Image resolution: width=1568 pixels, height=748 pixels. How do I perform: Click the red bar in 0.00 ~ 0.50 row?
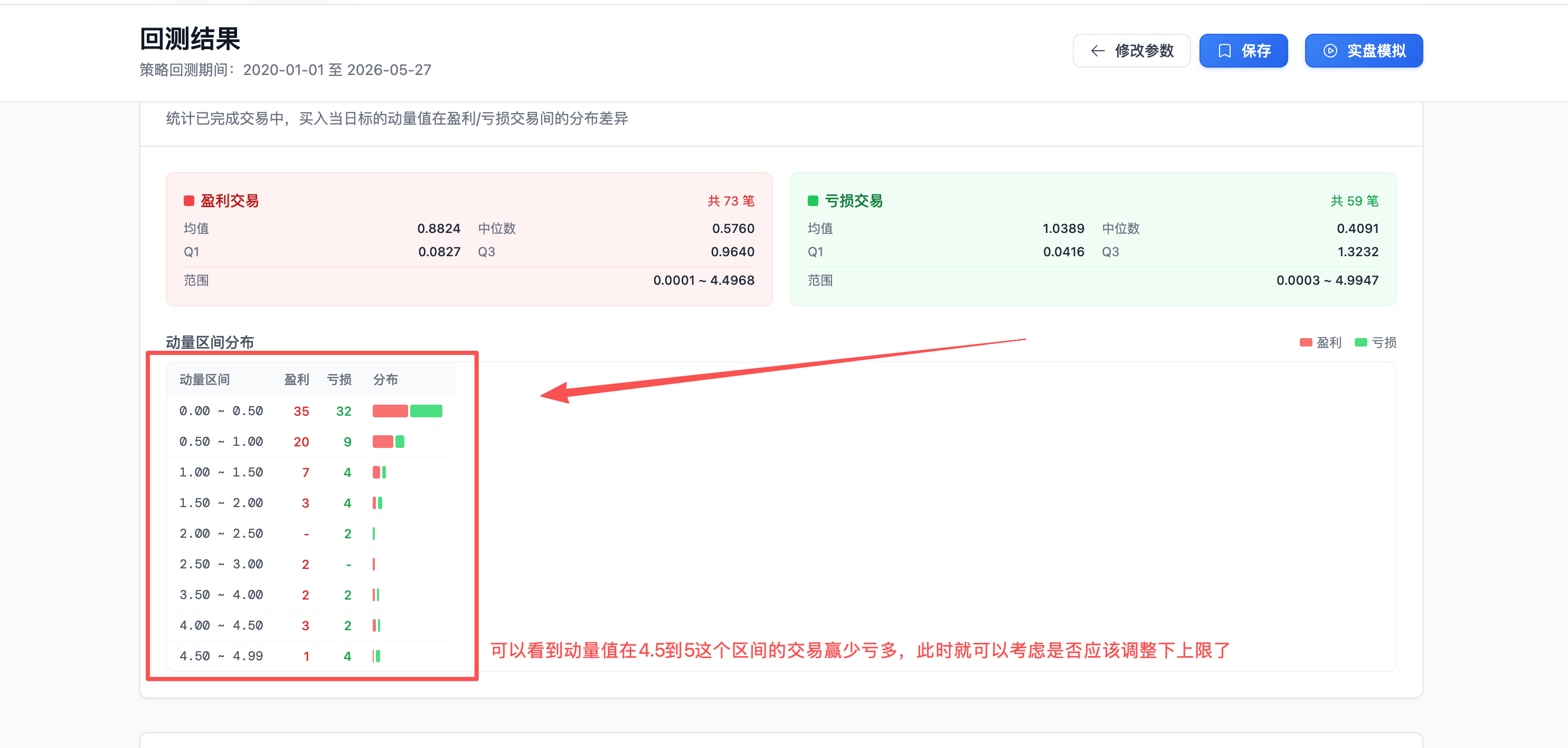pos(390,411)
